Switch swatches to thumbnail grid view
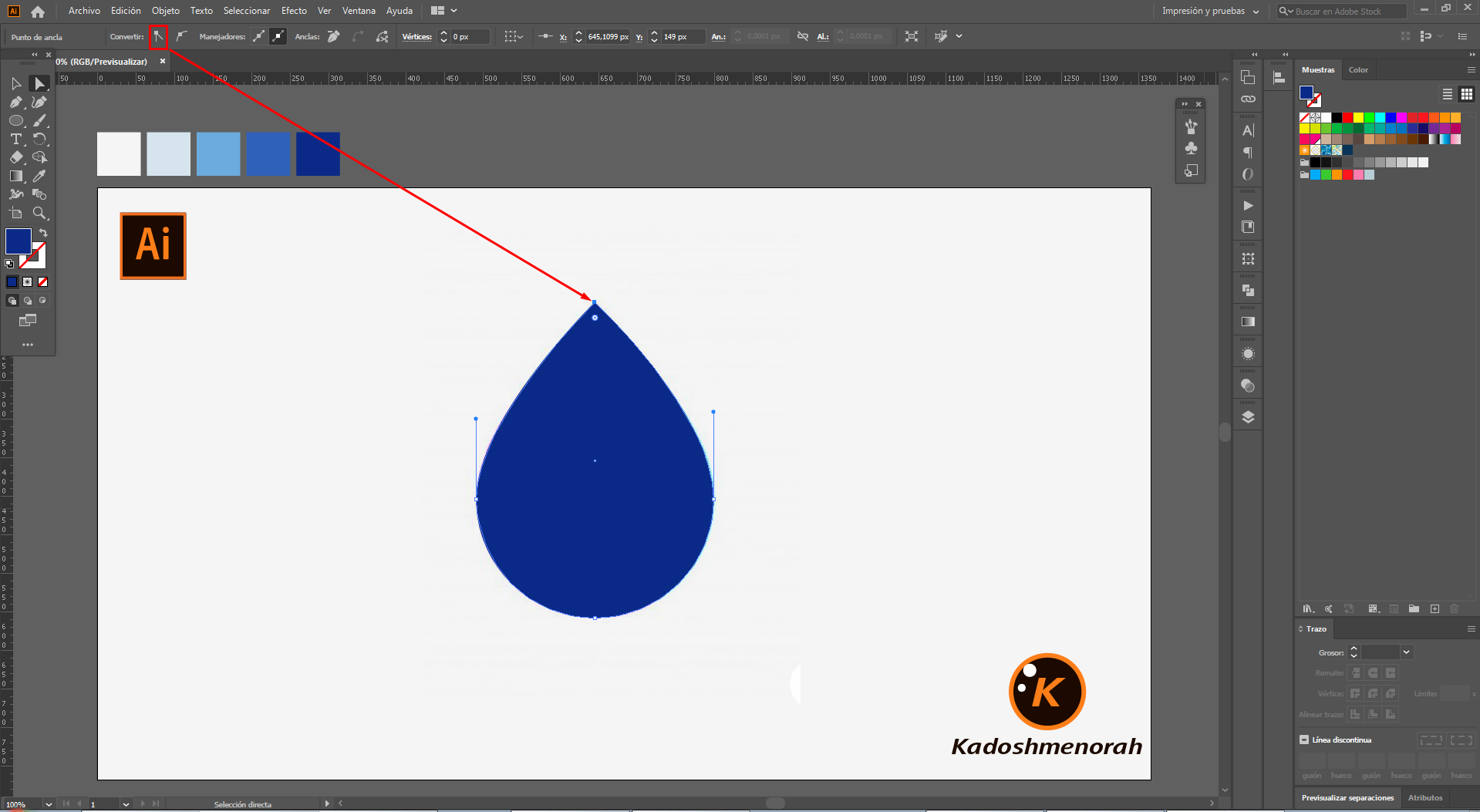This screenshot has width=1480, height=812. 1467,94
